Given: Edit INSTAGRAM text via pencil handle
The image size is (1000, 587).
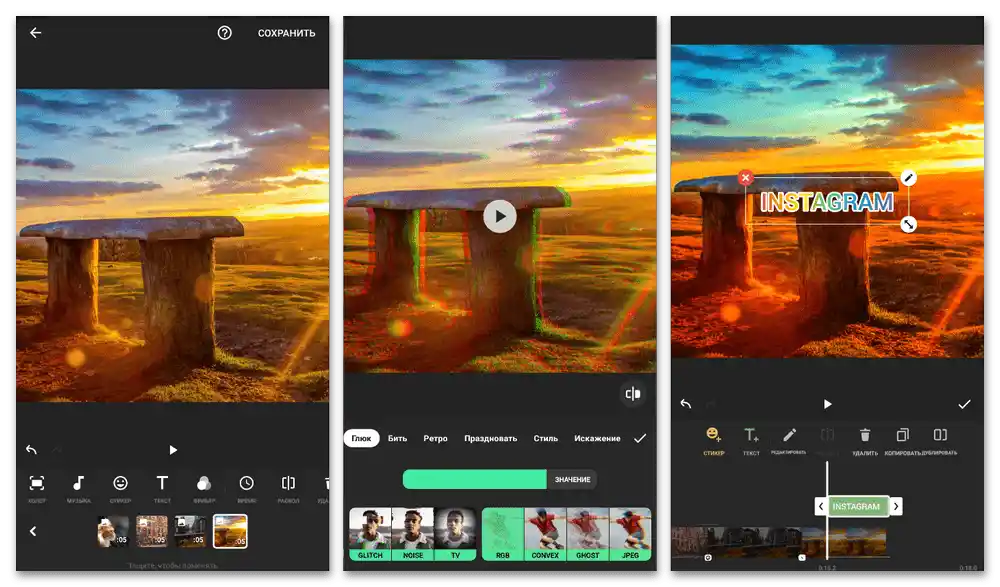Looking at the screenshot, I should 909,177.
